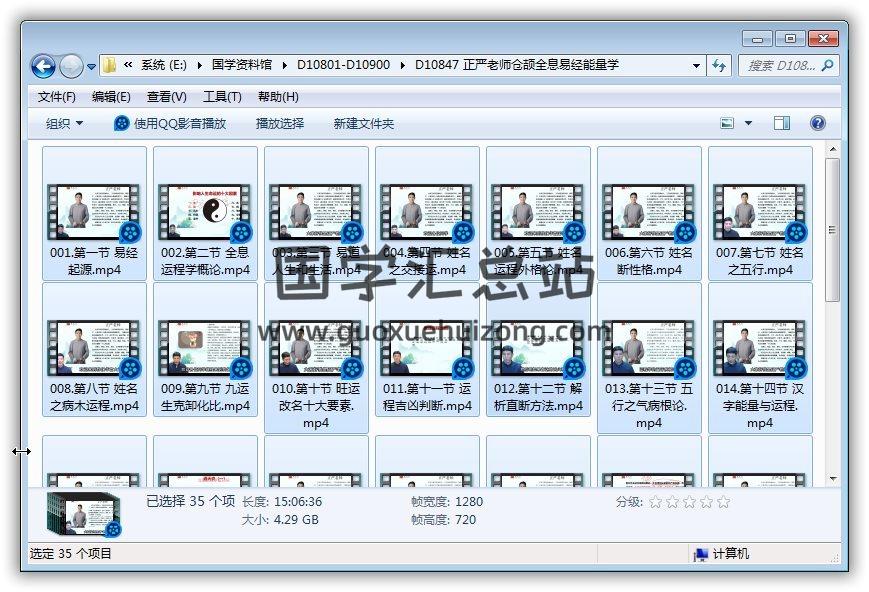Click the refresh button beside address bar
Image resolution: width=869 pixels, height=592 pixels.
tap(719, 65)
